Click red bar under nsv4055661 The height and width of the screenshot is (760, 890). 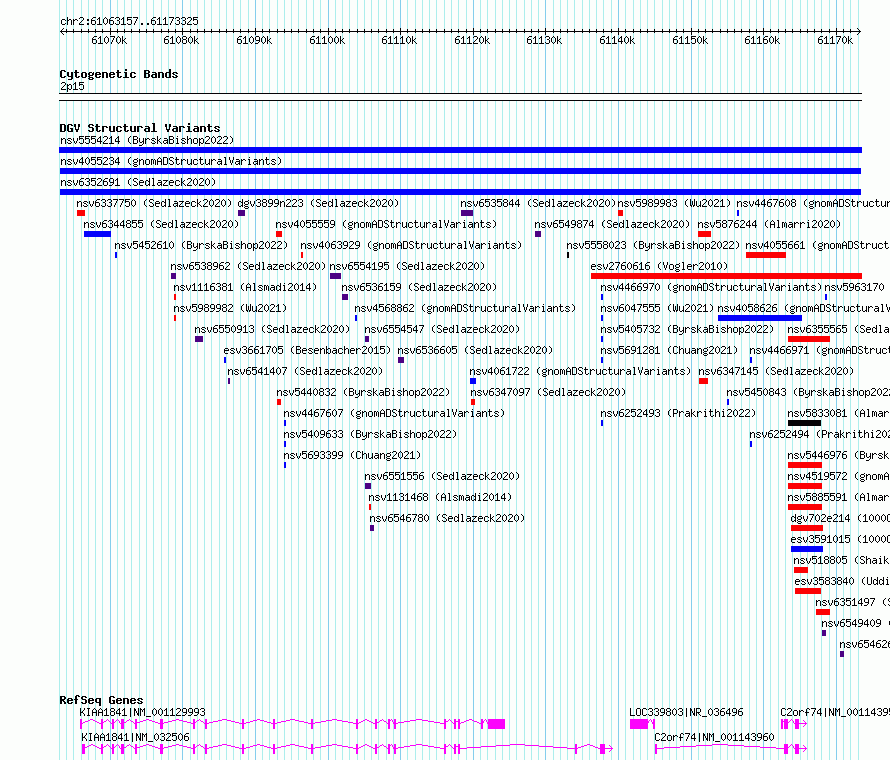[x=766, y=255]
